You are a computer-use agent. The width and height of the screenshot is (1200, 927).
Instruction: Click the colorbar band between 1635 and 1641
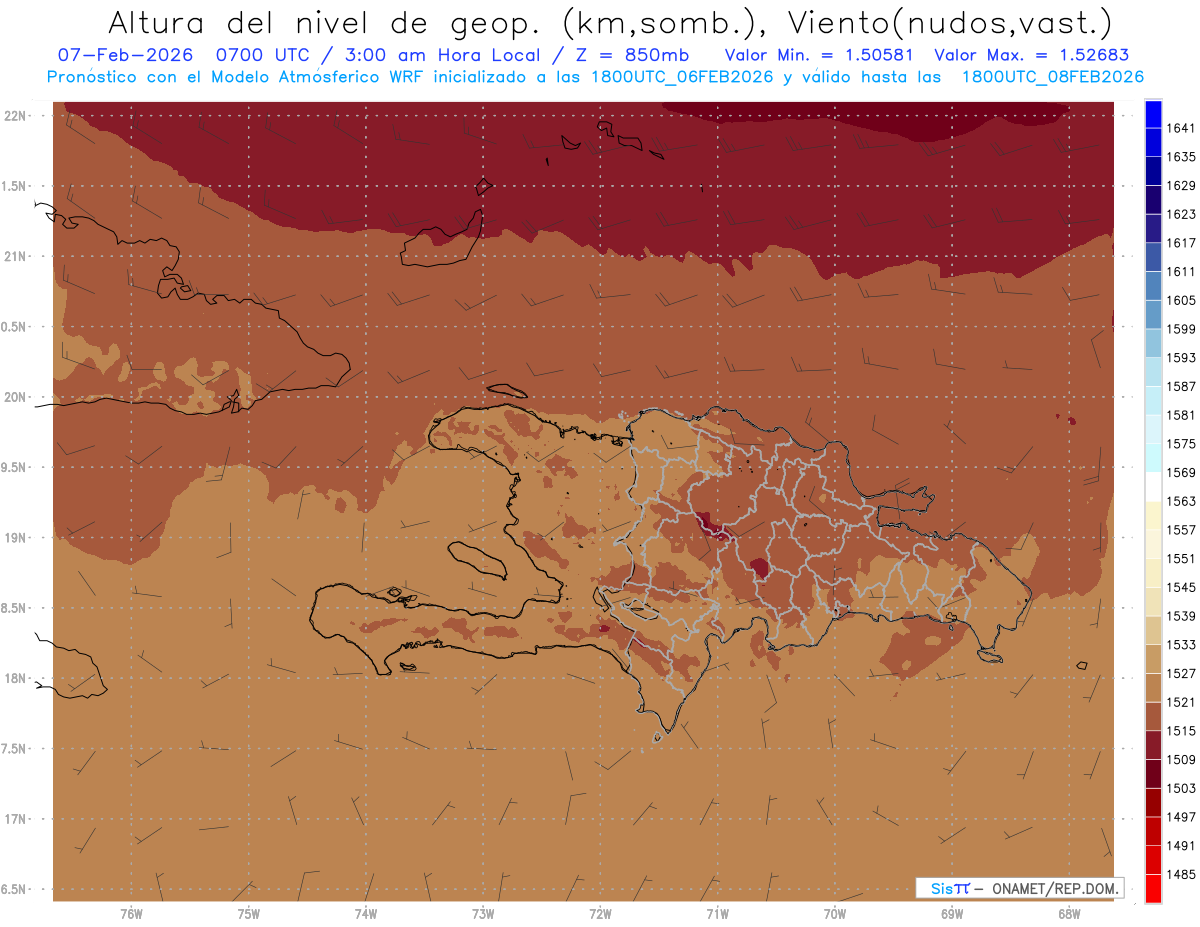pyautogui.click(x=1153, y=142)
